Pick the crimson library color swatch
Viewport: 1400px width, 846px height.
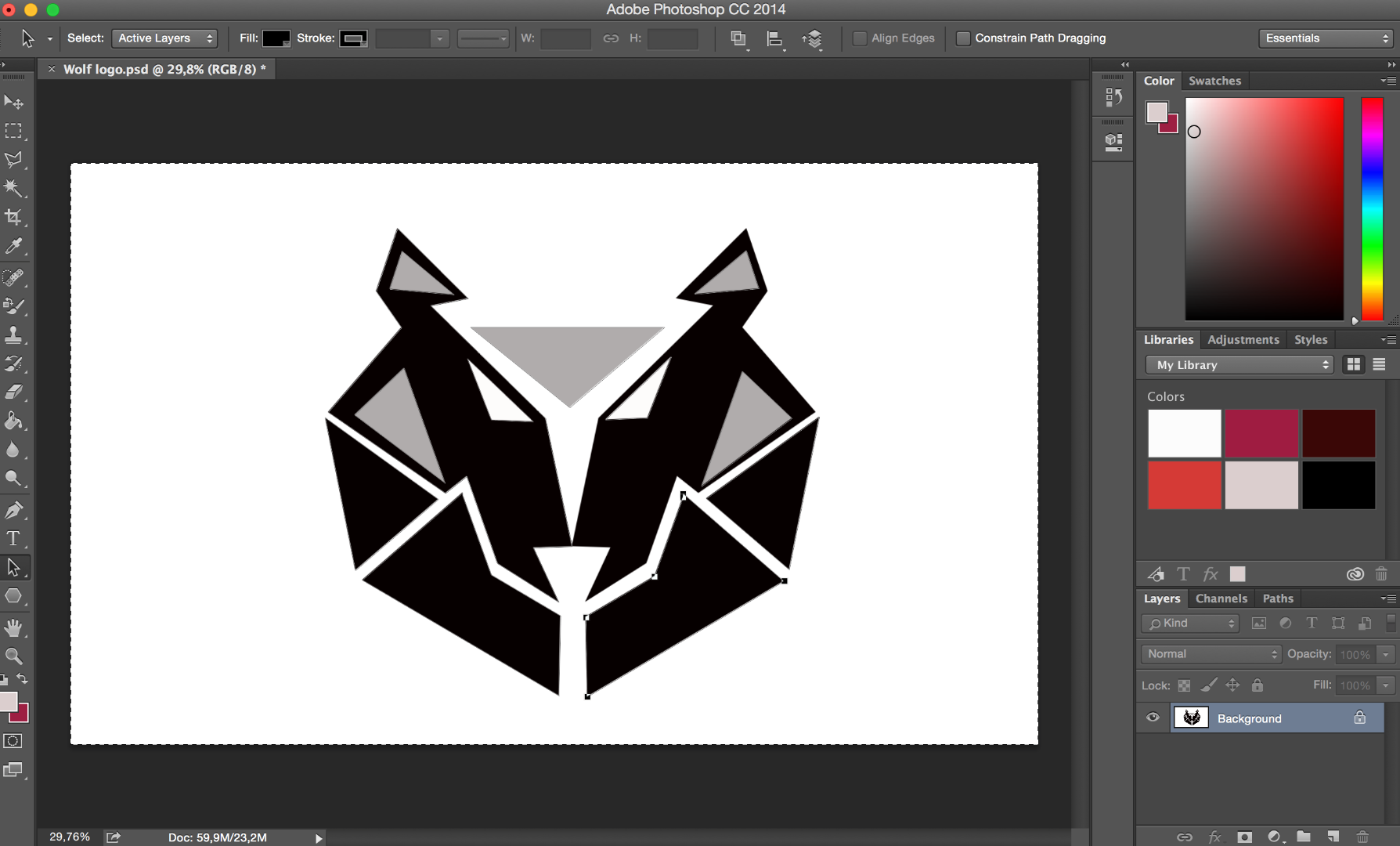click(1261, 433)
